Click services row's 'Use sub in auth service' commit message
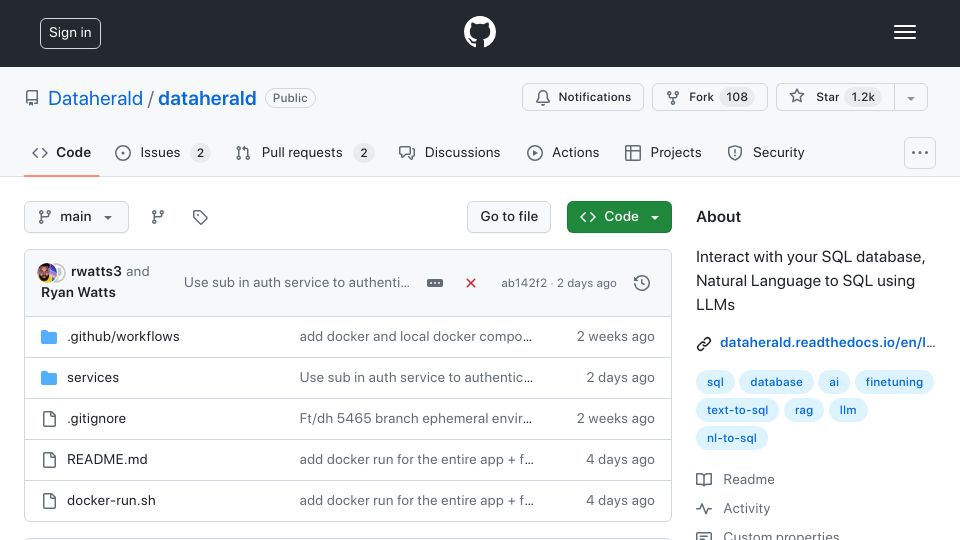 (416, 378)
